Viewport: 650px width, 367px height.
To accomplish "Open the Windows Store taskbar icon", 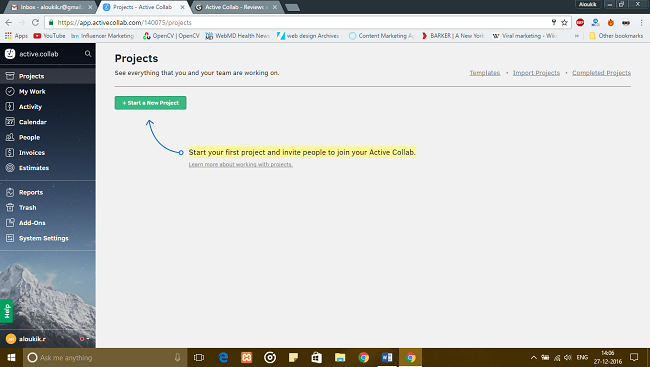I will pos(317,357).
